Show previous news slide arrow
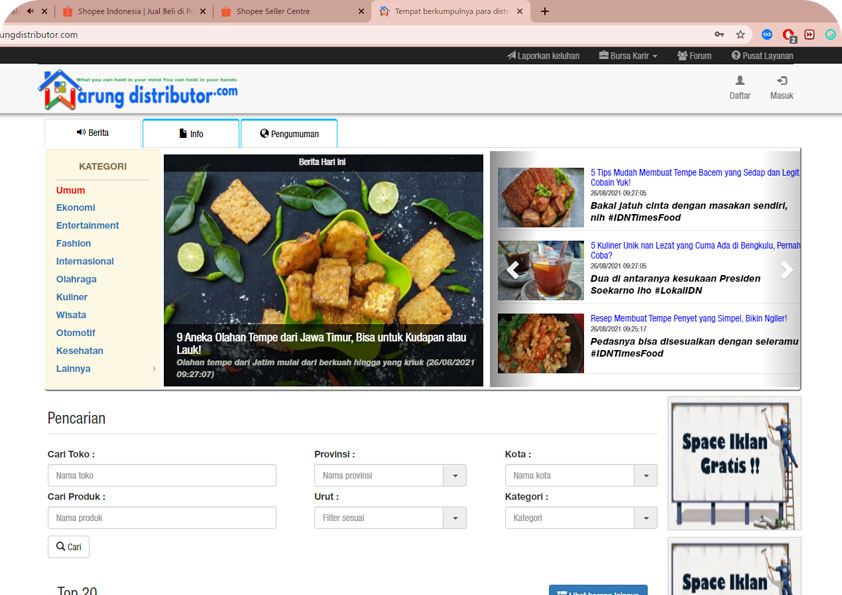The width and height of the screenshot is (842, 595). 513,270
